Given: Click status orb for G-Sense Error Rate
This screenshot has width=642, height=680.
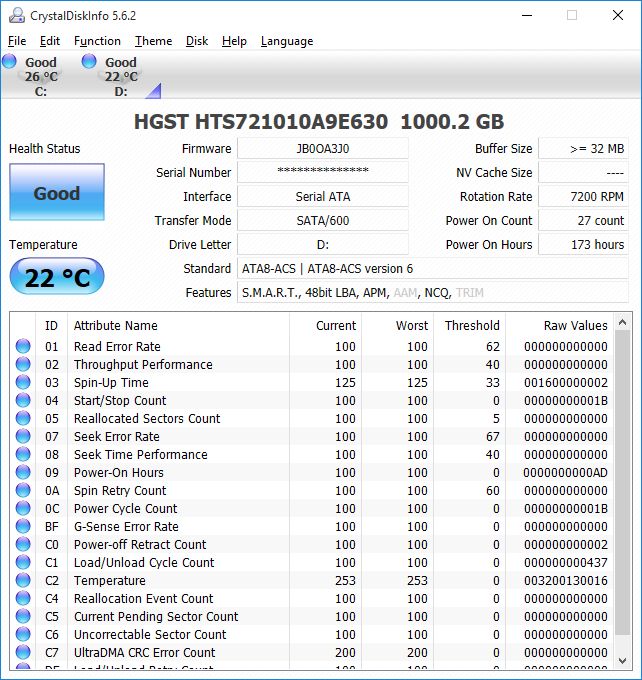Looking at the screenshot, I should click(23, 526).
